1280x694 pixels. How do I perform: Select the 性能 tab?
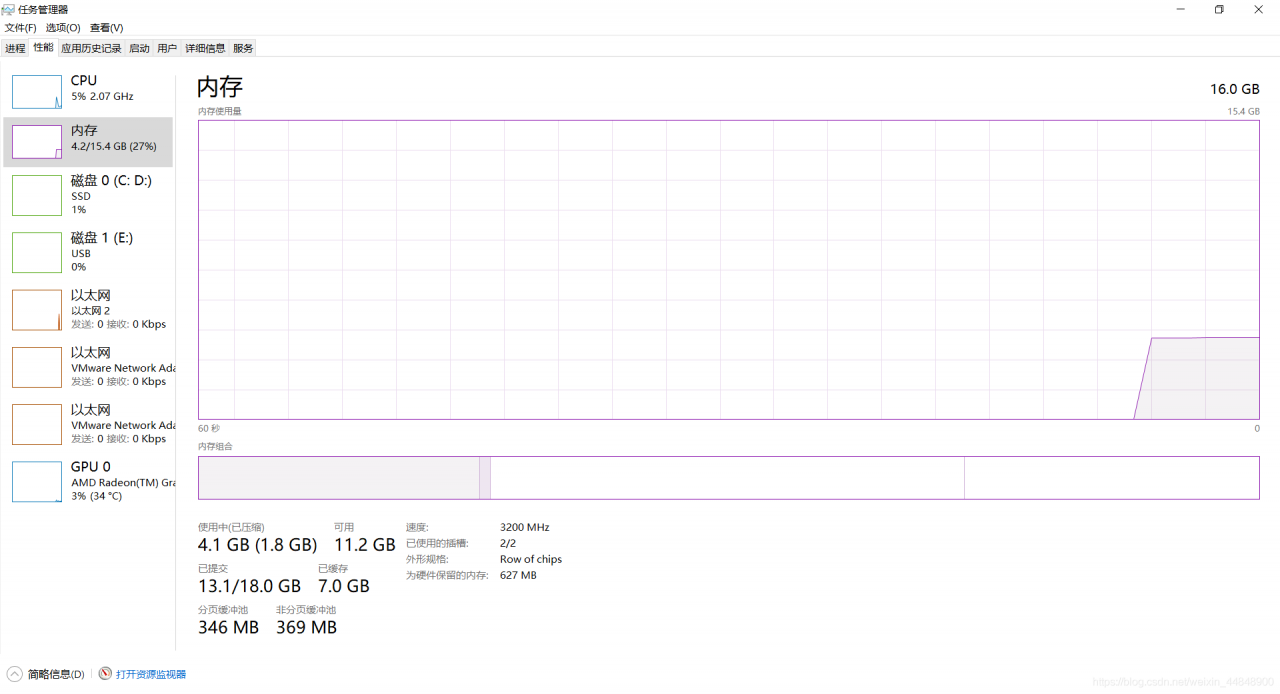(x=43, y=47)
